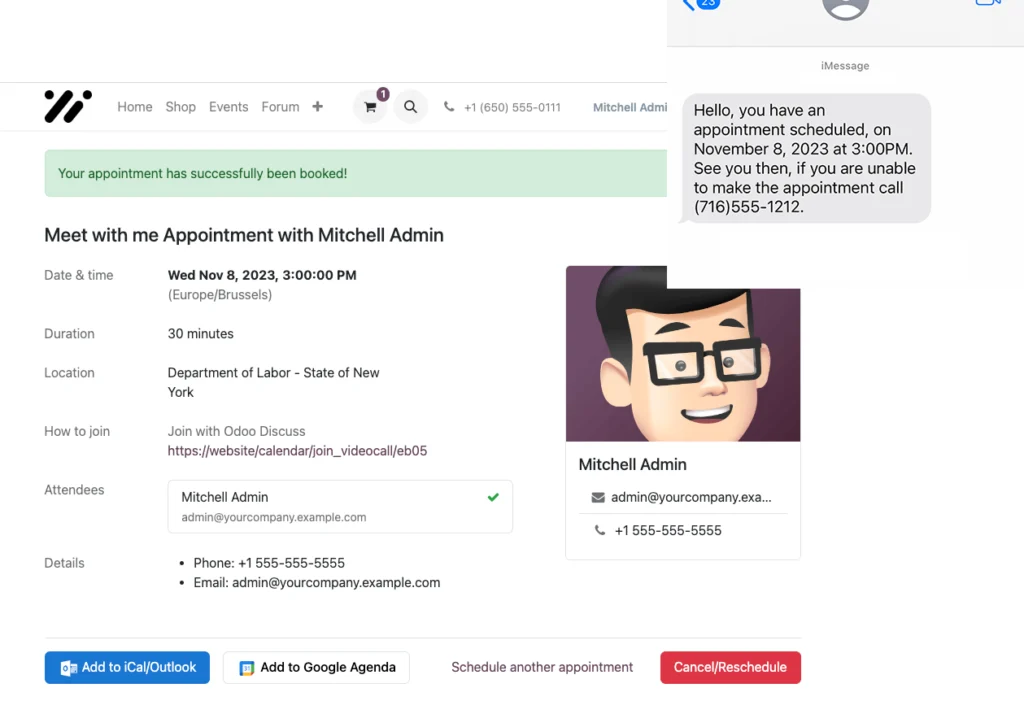Click Schedule another appointment link

tap(542, 667)
